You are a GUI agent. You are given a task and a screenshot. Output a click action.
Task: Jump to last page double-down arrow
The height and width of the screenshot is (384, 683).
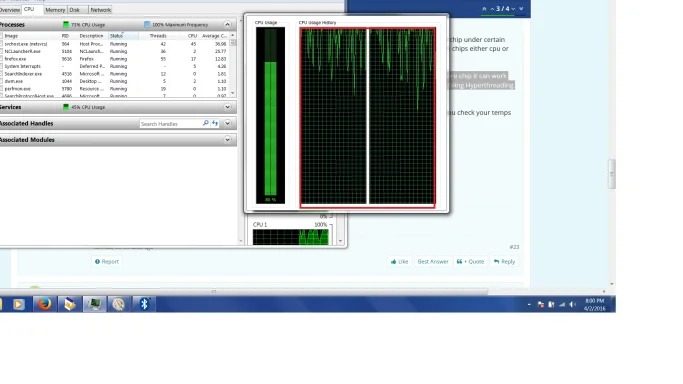click(521, 9)
